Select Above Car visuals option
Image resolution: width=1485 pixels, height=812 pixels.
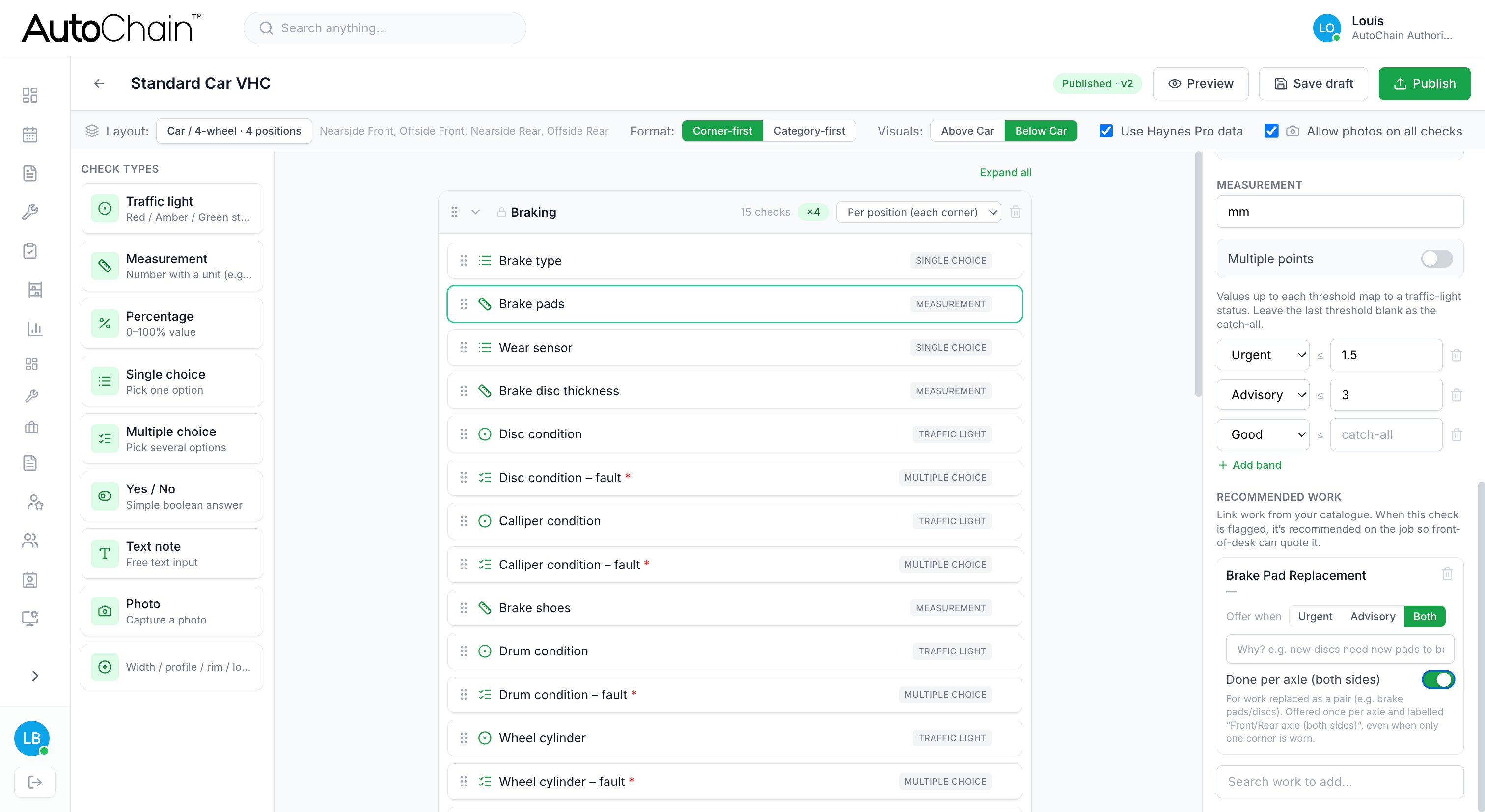pyautogui.click(x=967, y=131)
